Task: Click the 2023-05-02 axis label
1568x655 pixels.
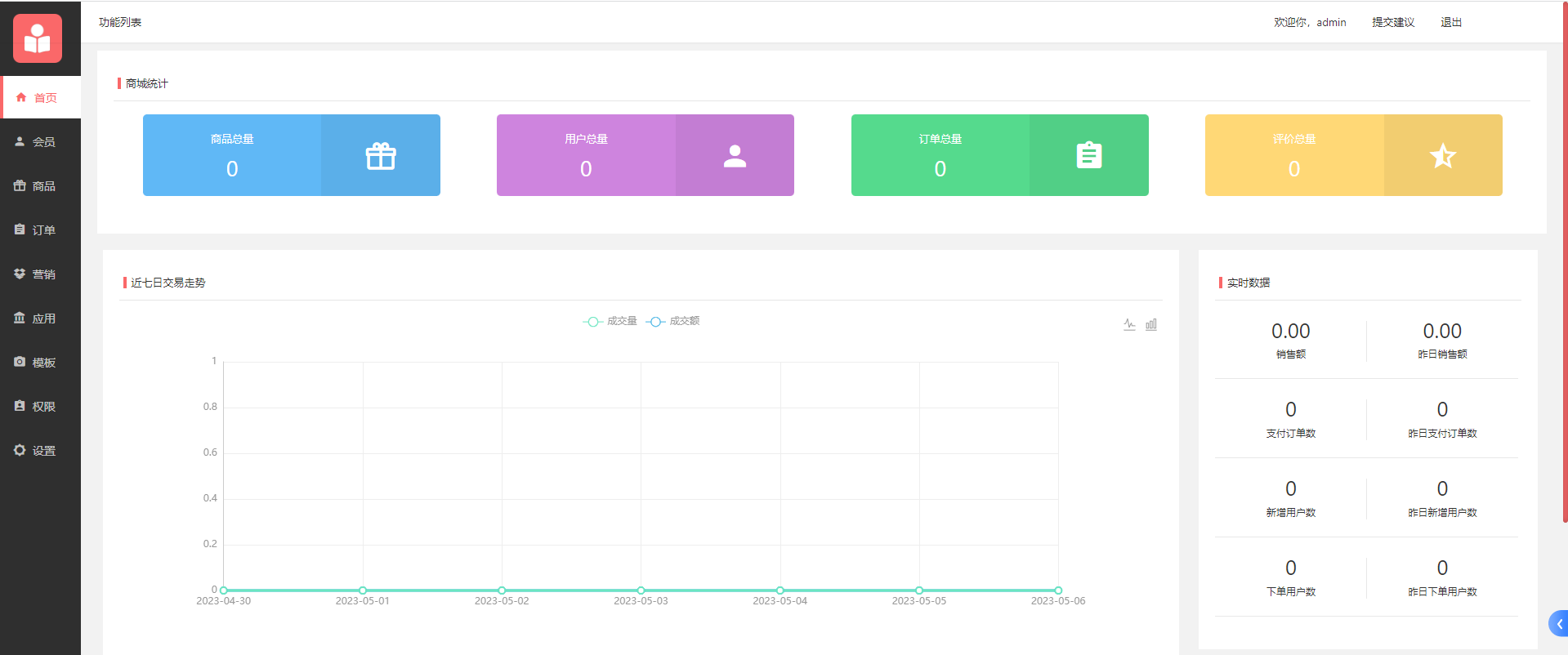Action: pyautogui.click(x=502, y=601)
